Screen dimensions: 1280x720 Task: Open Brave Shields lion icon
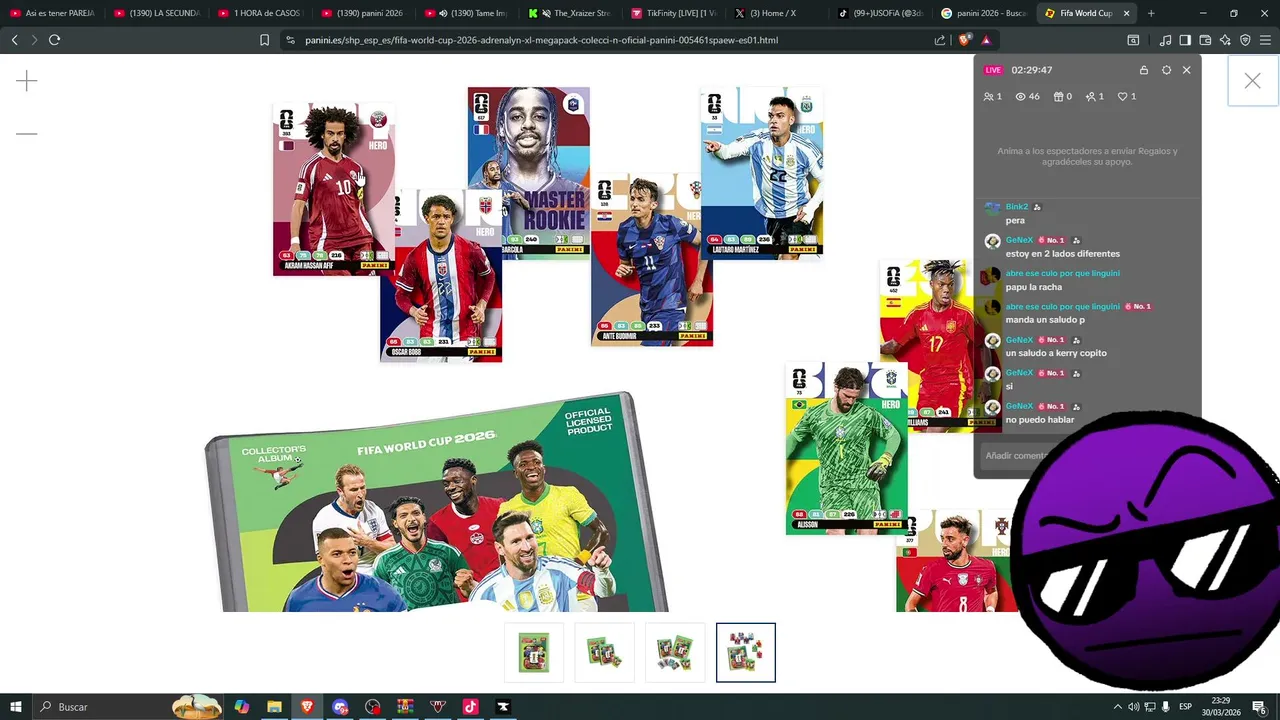pyautogui.click(x=964, y=40)
